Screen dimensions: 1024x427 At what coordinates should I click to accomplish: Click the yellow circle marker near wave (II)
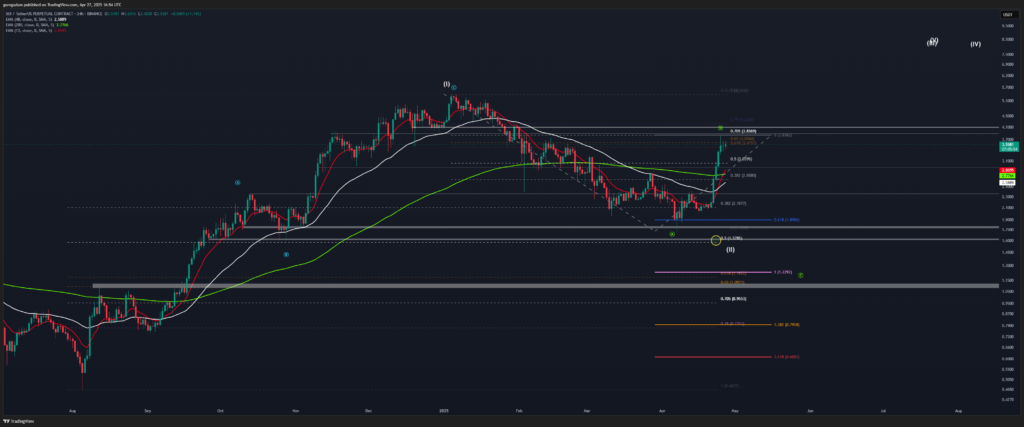click(x=715, y=240)
